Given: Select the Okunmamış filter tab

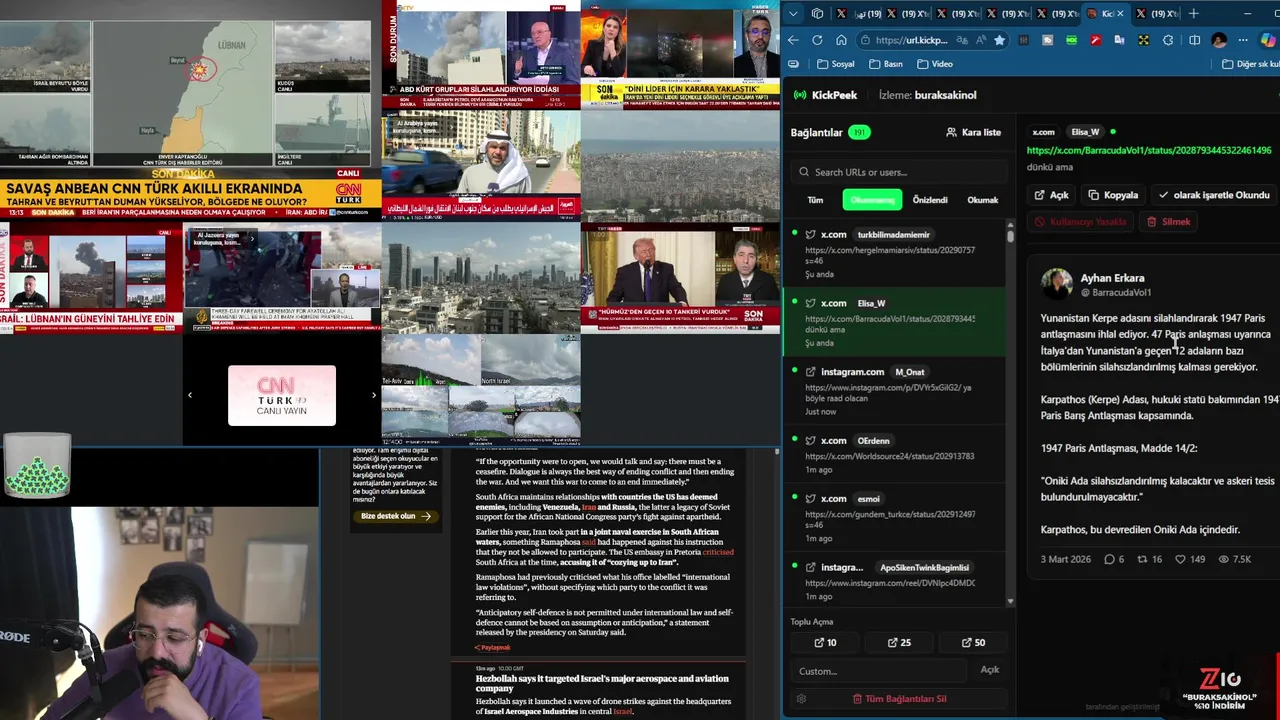Looking at the screenshot, I should coord(872,200).
